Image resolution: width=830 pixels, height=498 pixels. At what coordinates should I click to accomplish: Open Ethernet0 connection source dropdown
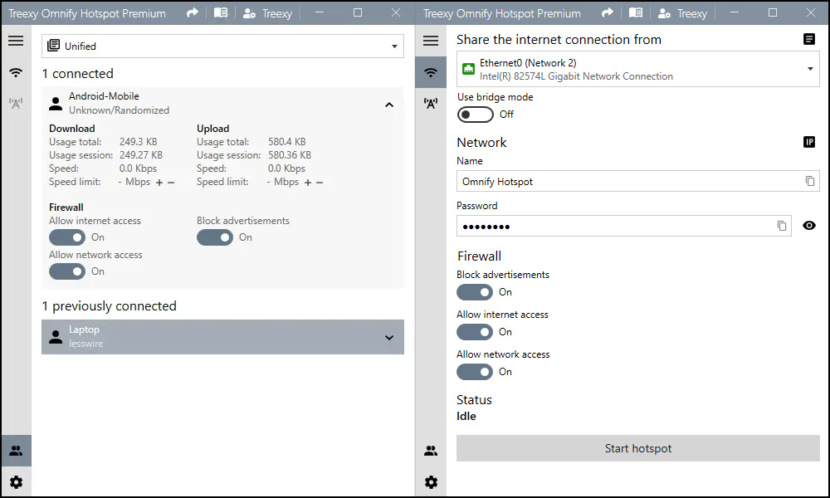pos(638,69)
